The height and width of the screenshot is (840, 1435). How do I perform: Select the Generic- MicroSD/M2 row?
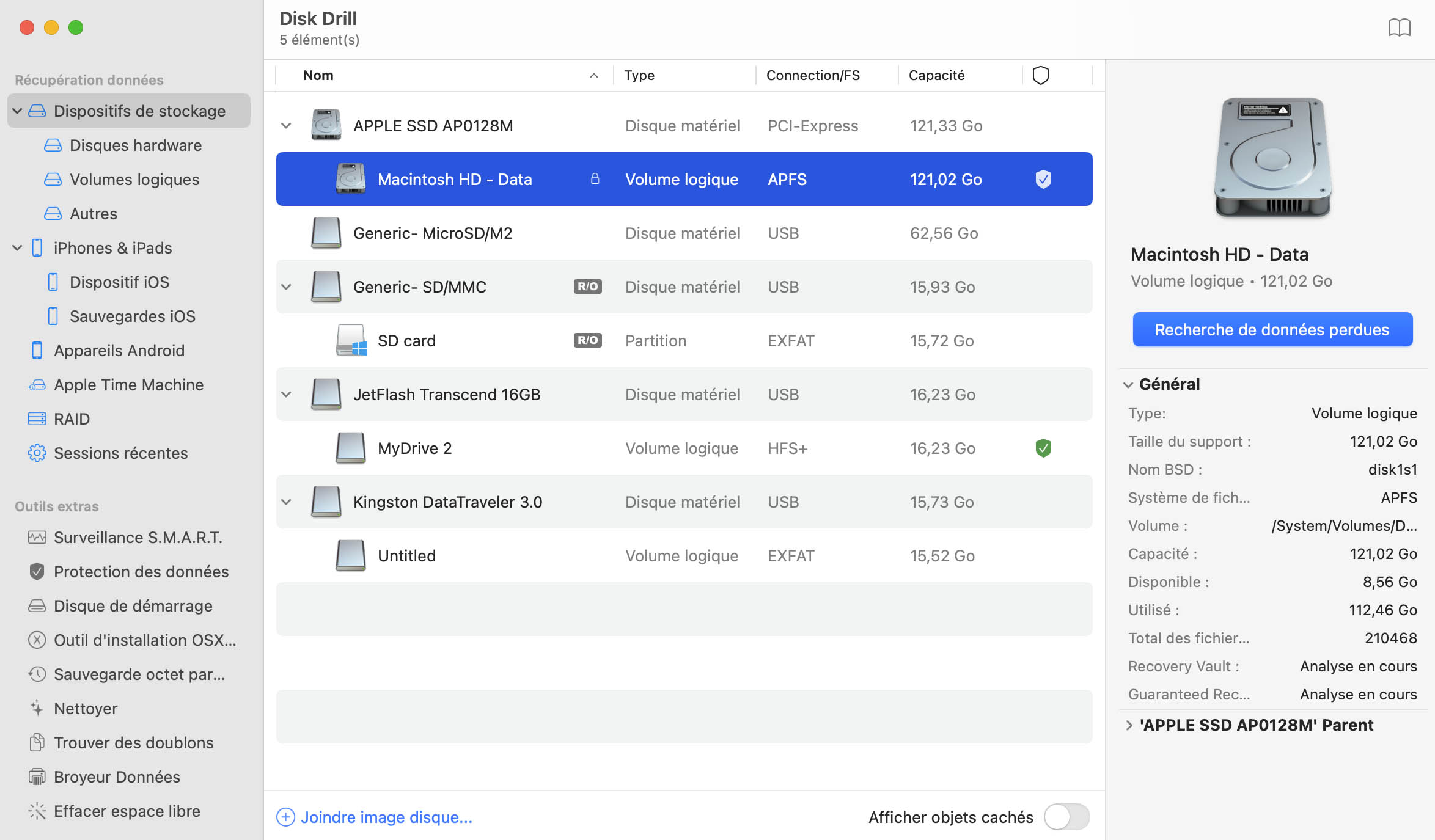point(684,233)
